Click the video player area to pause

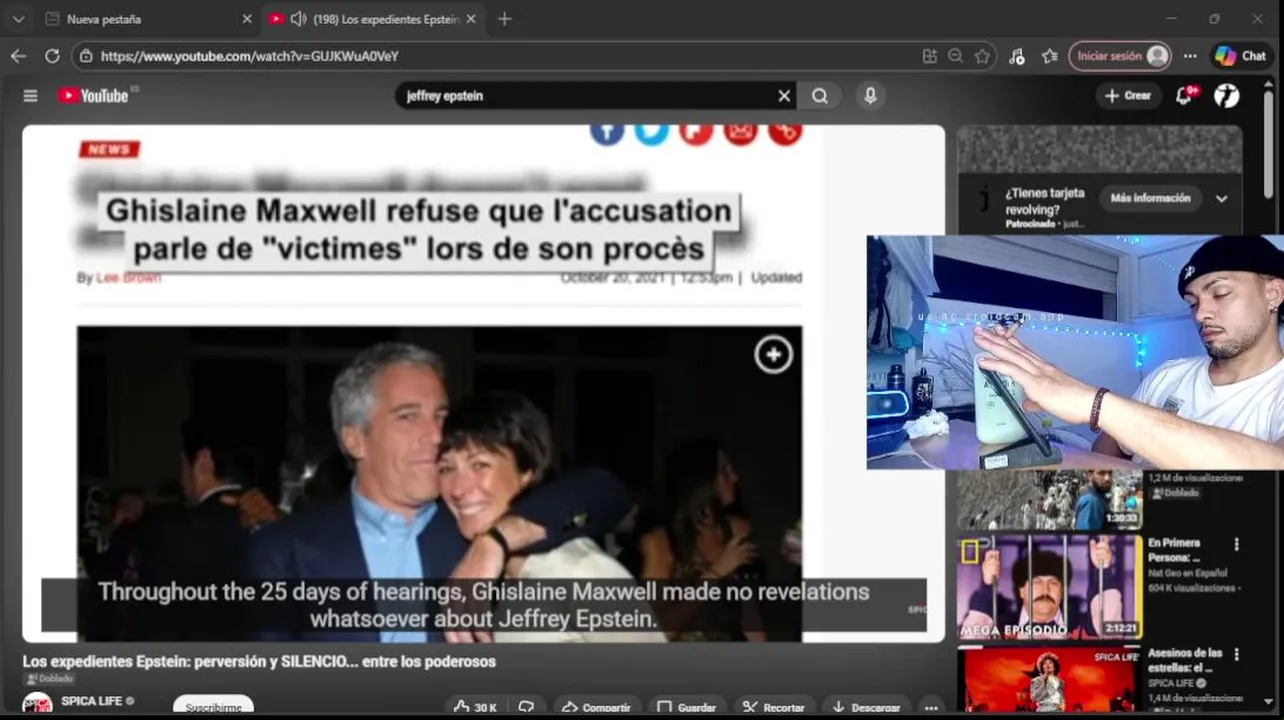click(483, 383)
